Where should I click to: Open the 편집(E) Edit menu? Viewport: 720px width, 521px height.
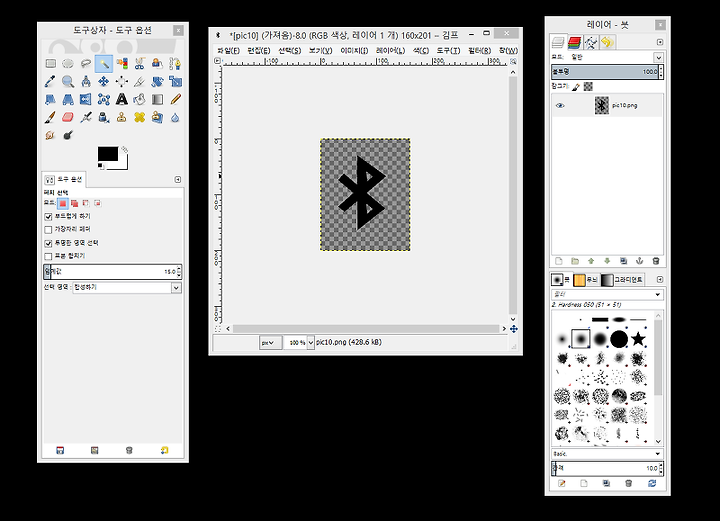point(259,50)
